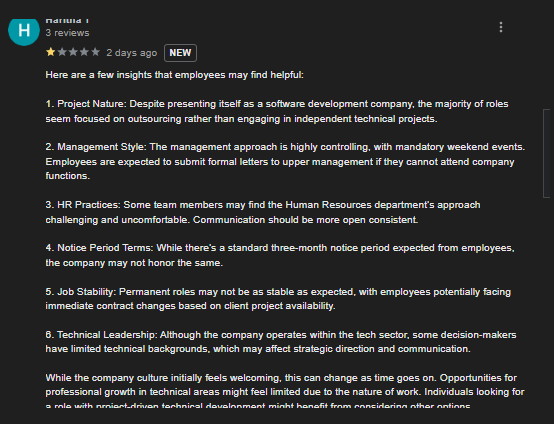The height and width of the screenshot is (424, 554).
Task: Click the HR Practices paragraph
Action: (263, 212)
